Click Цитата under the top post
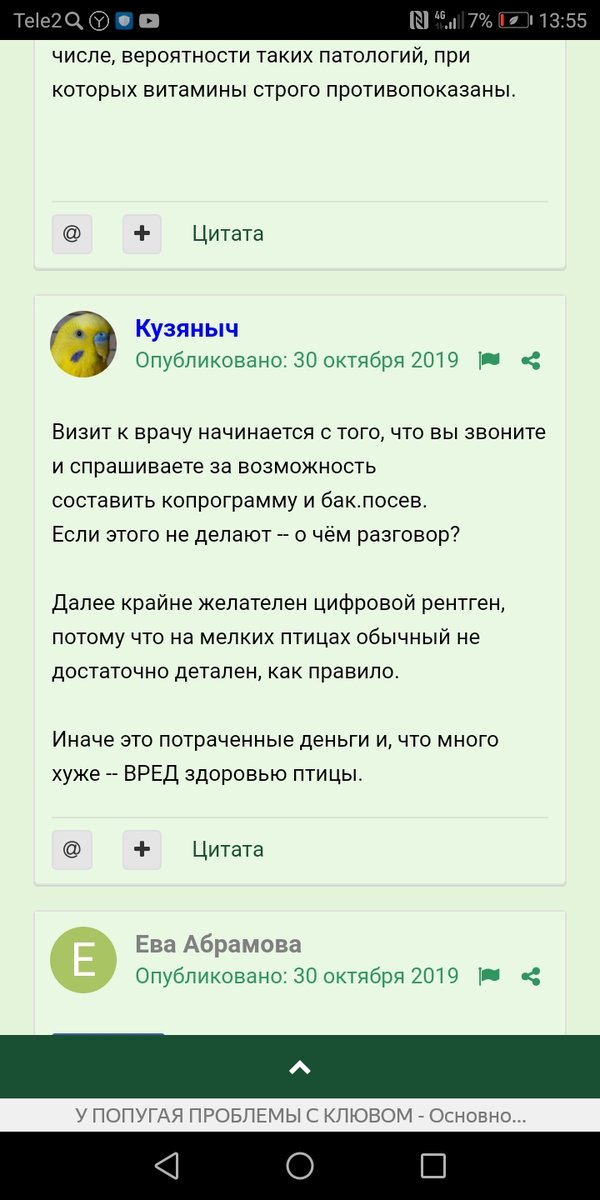This screenshot has width=600, height=1200. [x=228, y=233]
